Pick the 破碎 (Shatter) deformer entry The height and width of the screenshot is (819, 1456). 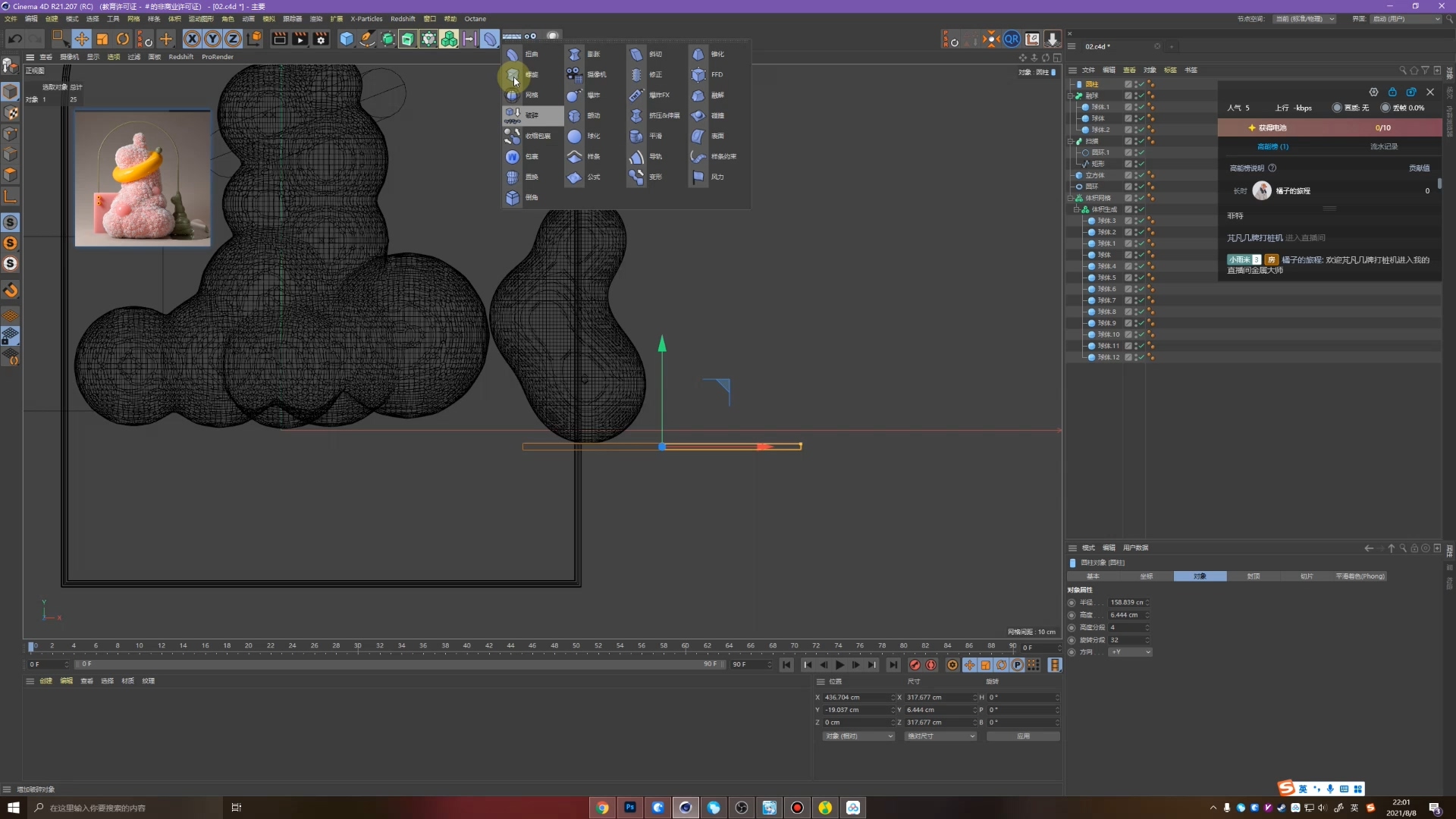click(533, 115)
